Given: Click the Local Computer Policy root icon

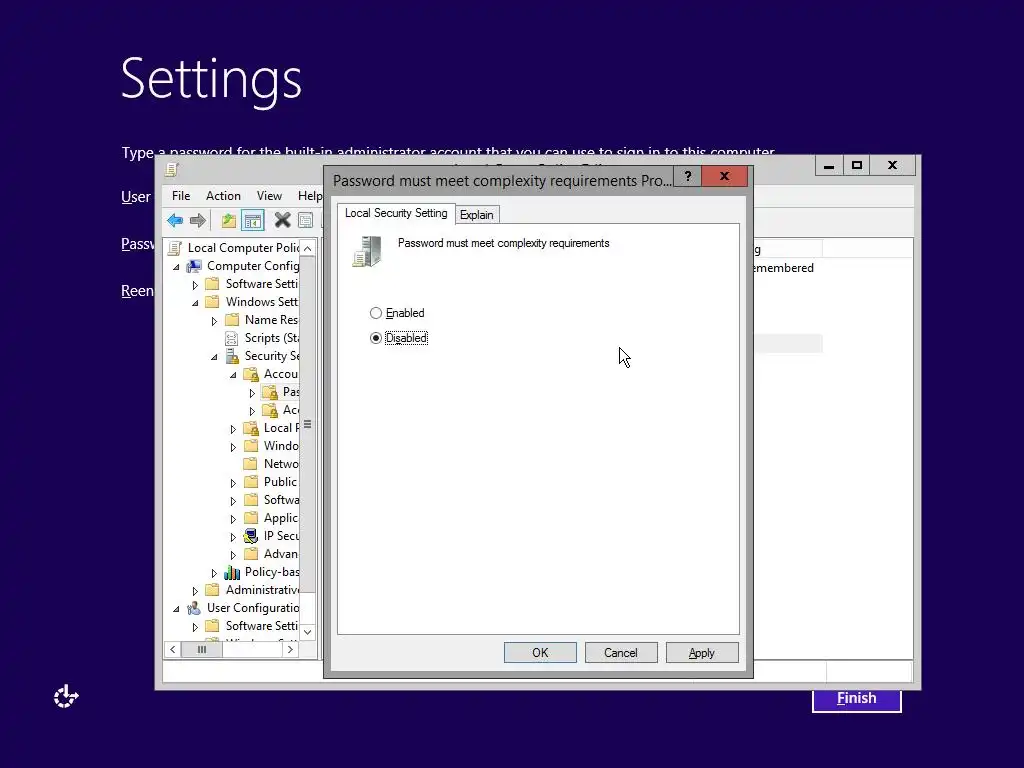Looking at the screenshot, I should [174, 248].
